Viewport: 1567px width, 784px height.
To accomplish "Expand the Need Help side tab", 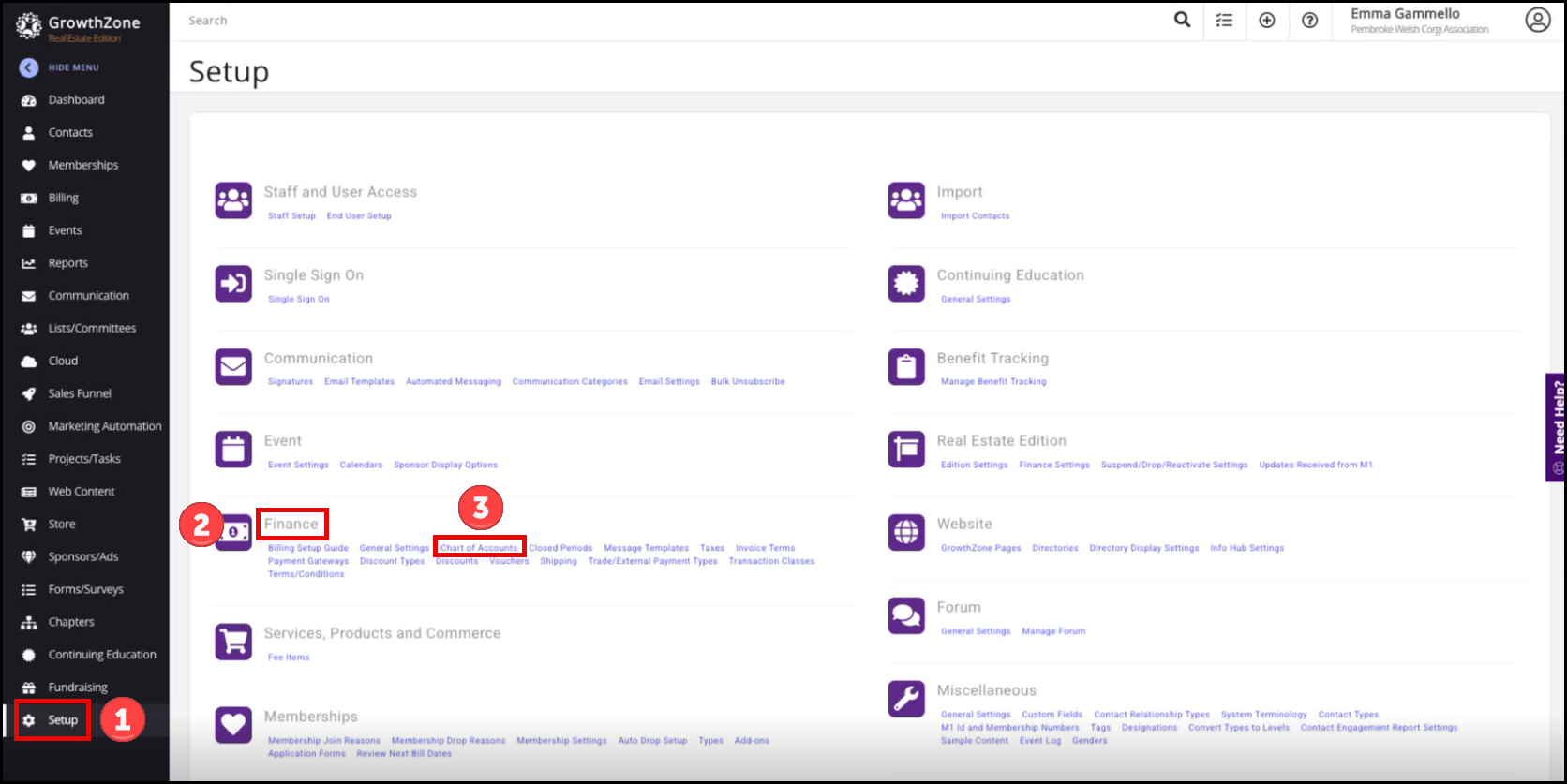I will pos(1557,427).
